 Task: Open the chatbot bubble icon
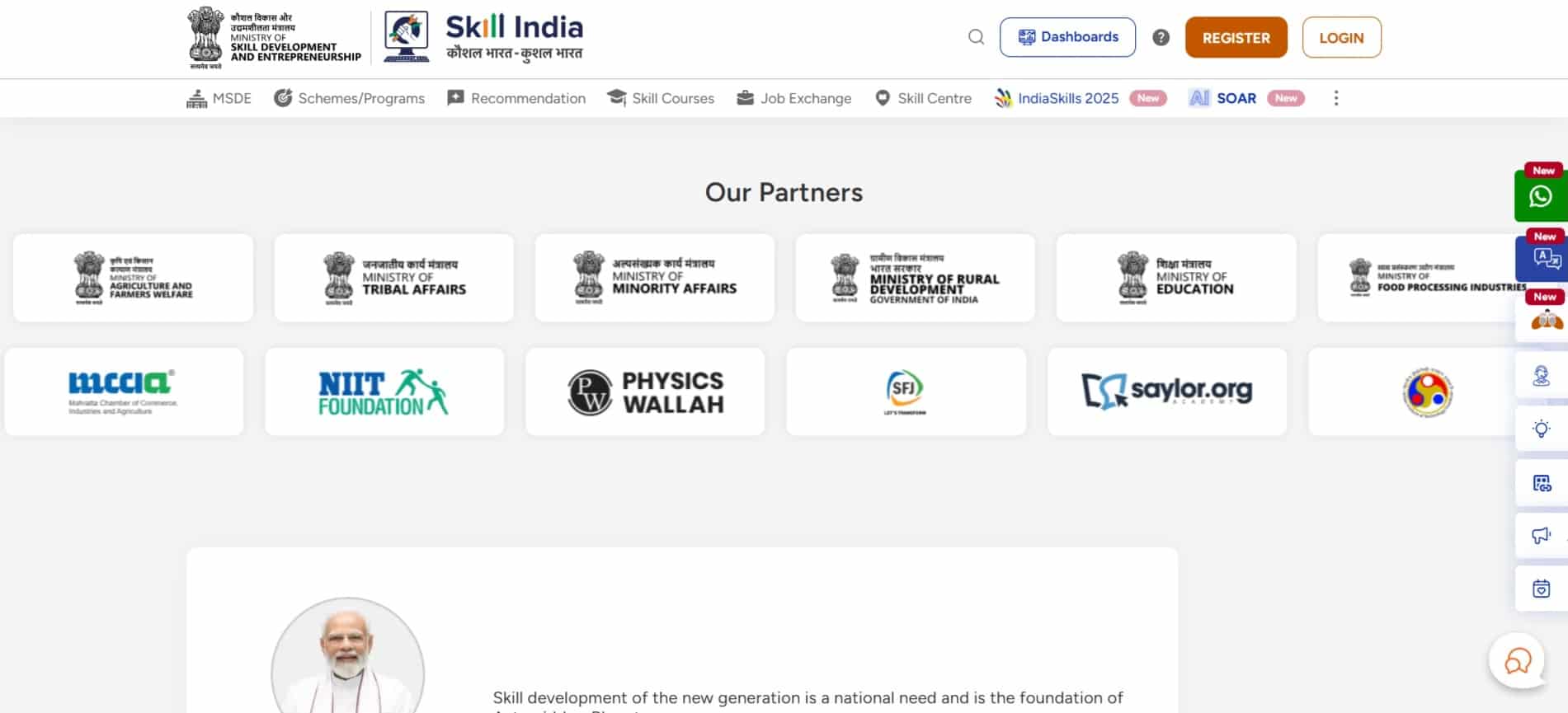[x=1518, y=660]
